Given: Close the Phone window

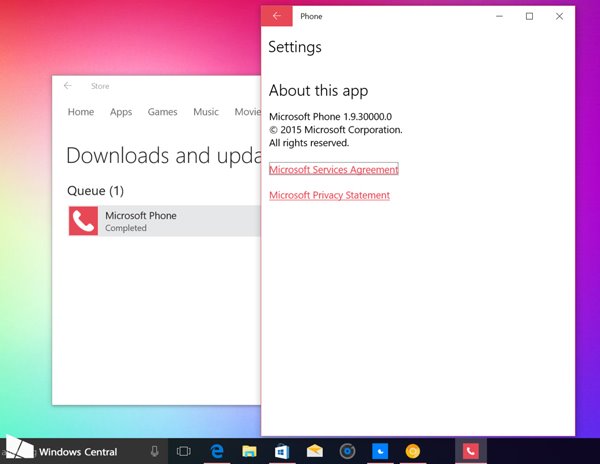Looking at the screenshot, I should 559,16.
